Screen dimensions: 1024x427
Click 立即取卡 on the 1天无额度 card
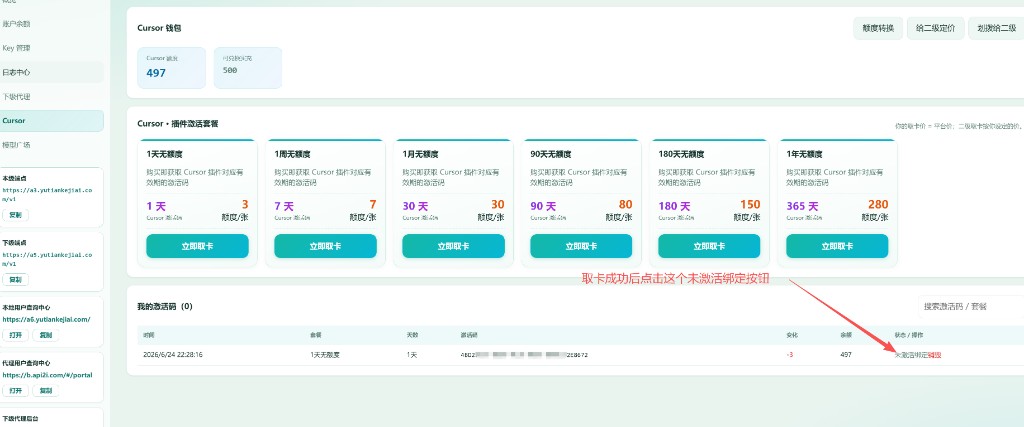point(197,246)
